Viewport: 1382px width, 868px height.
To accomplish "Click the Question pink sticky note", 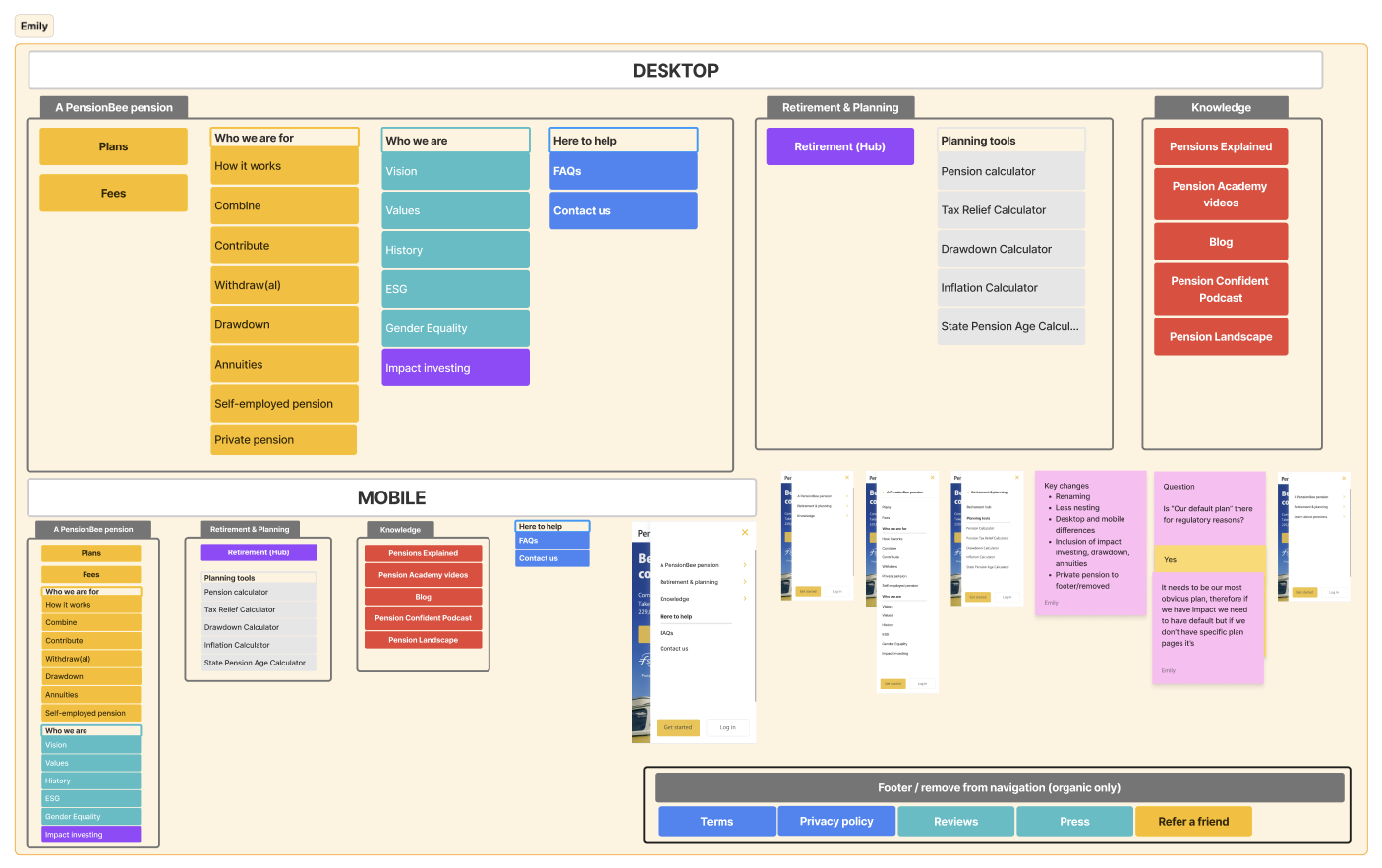I will point(1209,501).
